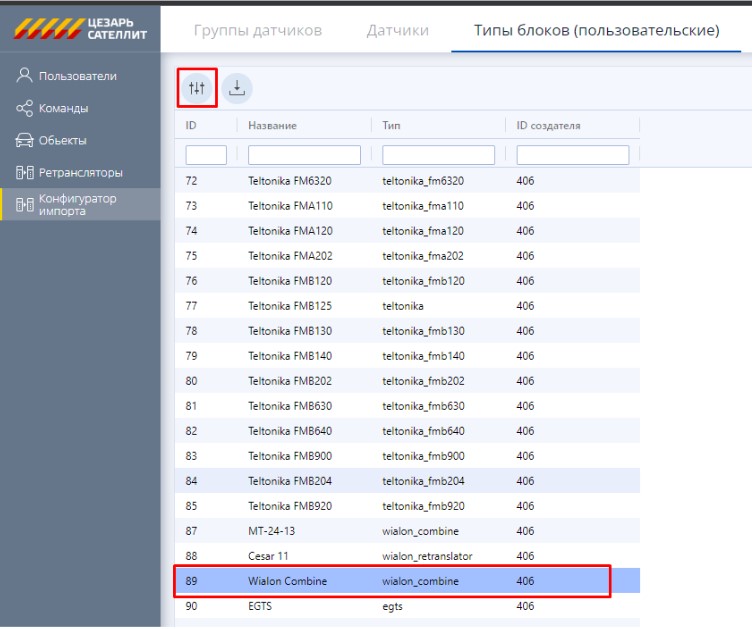Select the Teltonika FMA202 row

[408, 256]
